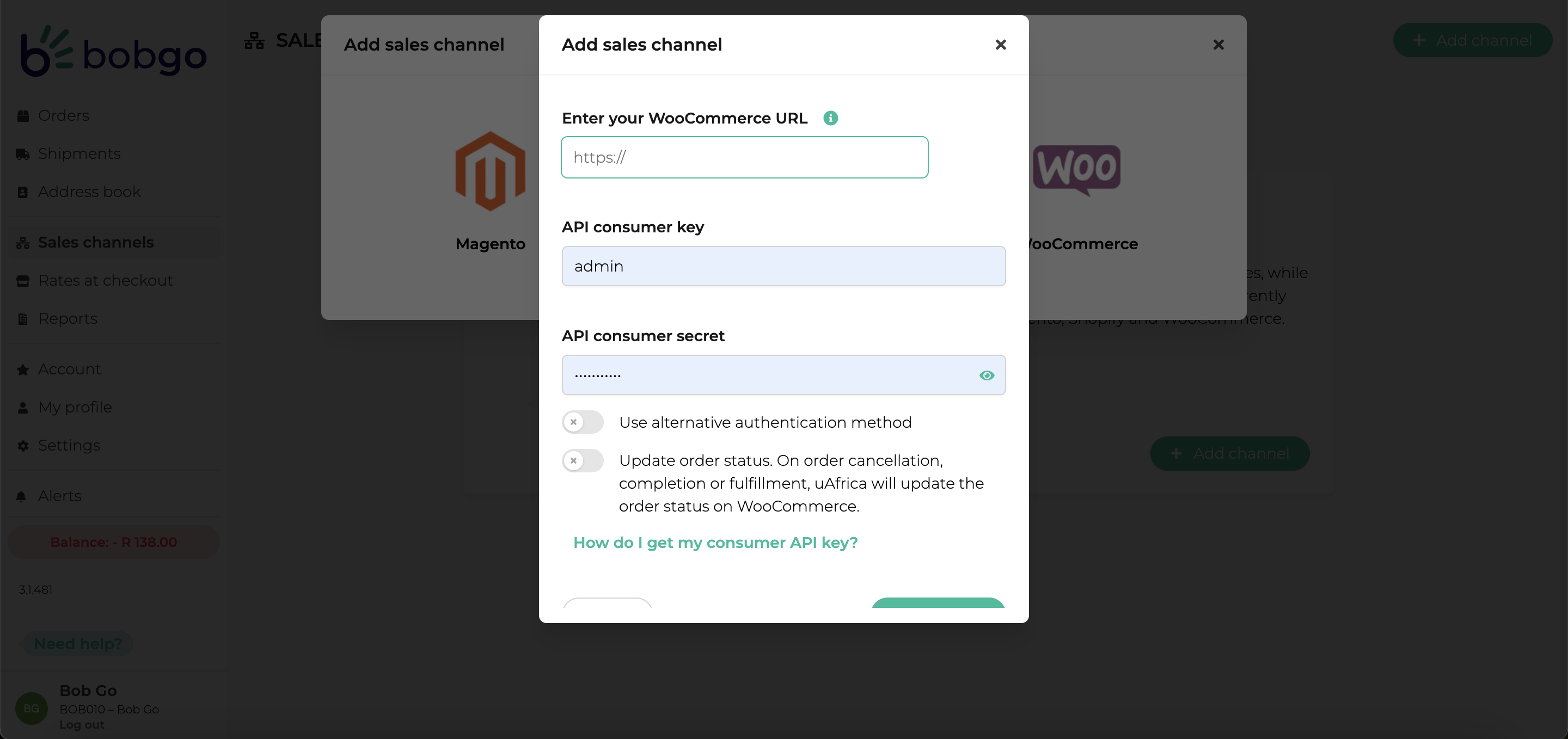Click the WooCommerce URL info icon
The height and width of the screenshot is (739, 1568).
point(830,118)
